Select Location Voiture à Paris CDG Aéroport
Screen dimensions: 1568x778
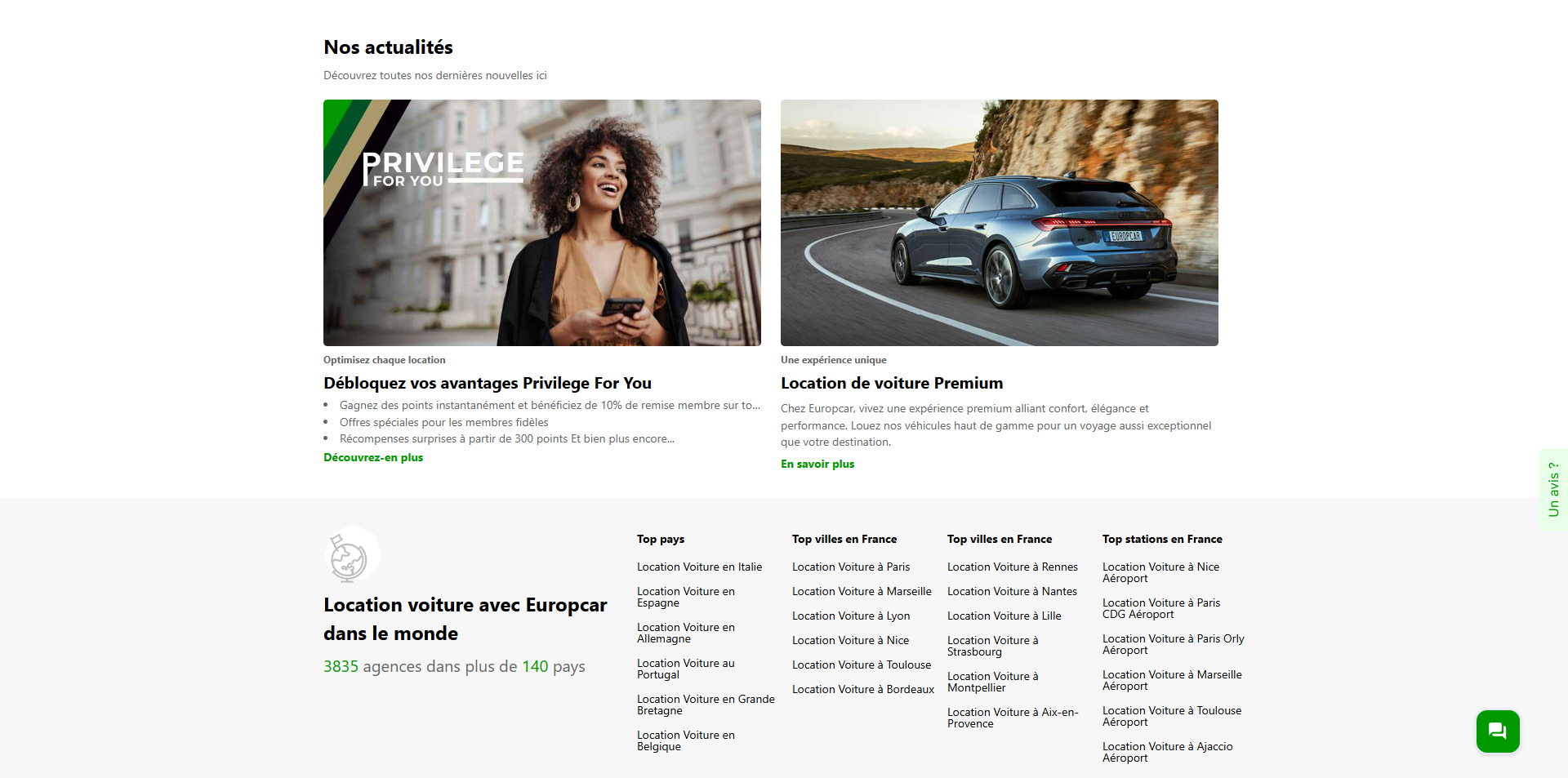click(1161, 608)
